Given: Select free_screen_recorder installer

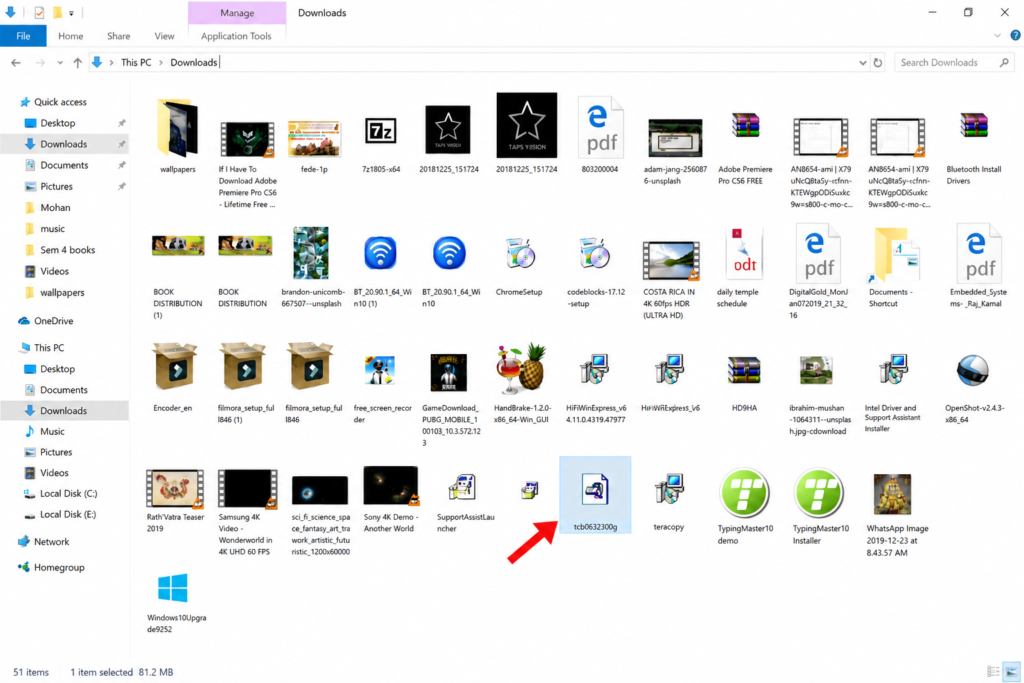Looking at the screenshot, I should click(x=380, y=370).
